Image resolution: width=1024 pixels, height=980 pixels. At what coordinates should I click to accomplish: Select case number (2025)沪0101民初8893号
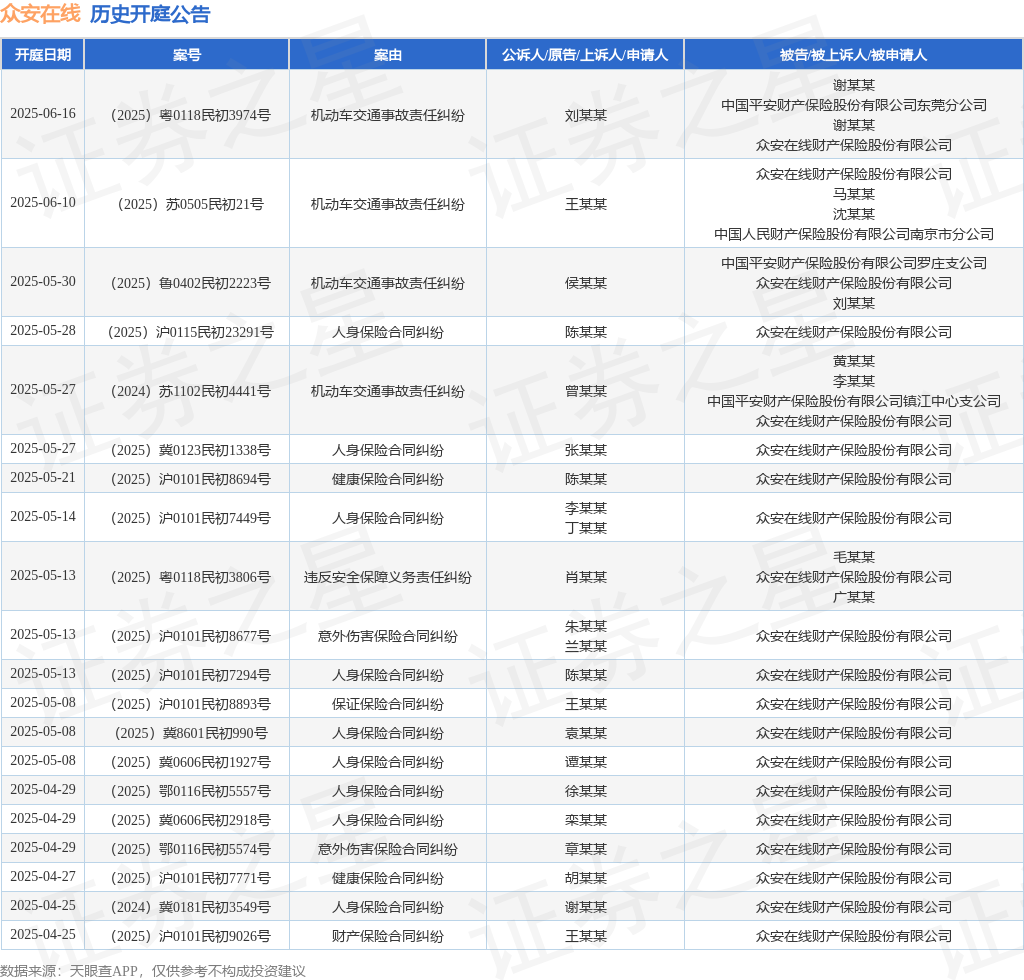coord(190,704)
